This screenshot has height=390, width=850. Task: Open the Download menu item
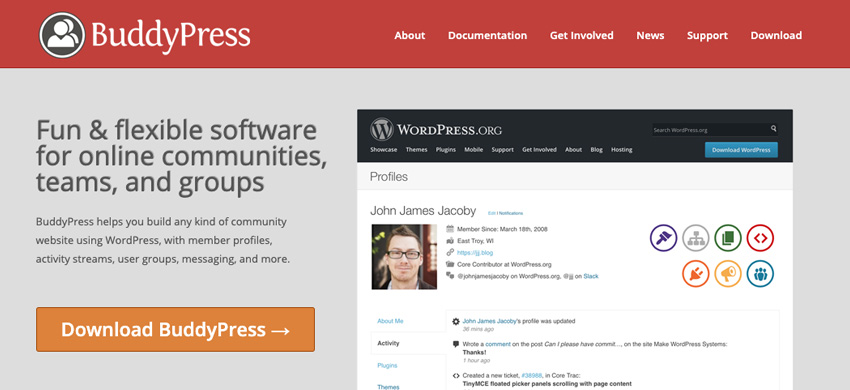776,35
